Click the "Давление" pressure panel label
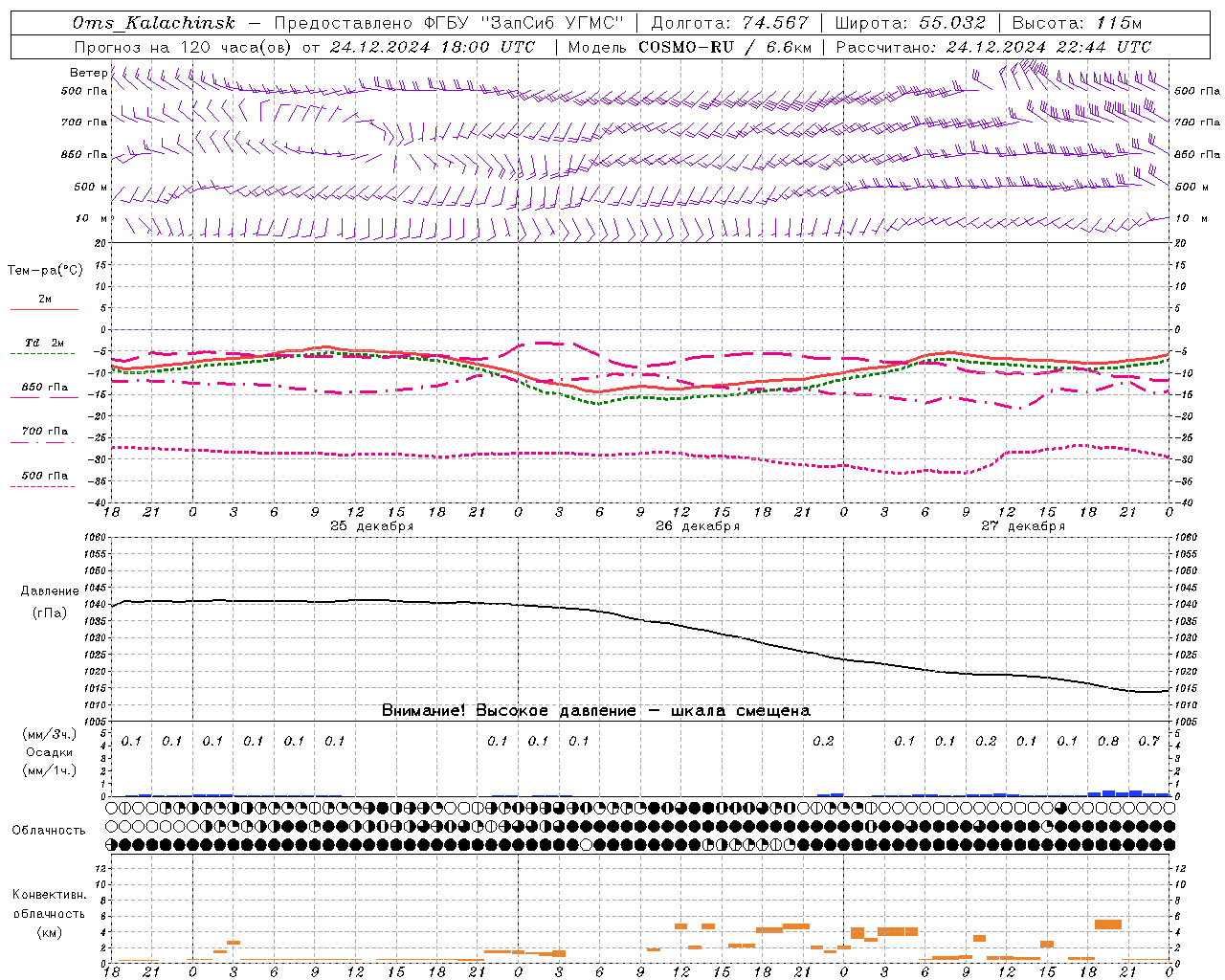Screen dimensions: 1225x980 point(50,591)
